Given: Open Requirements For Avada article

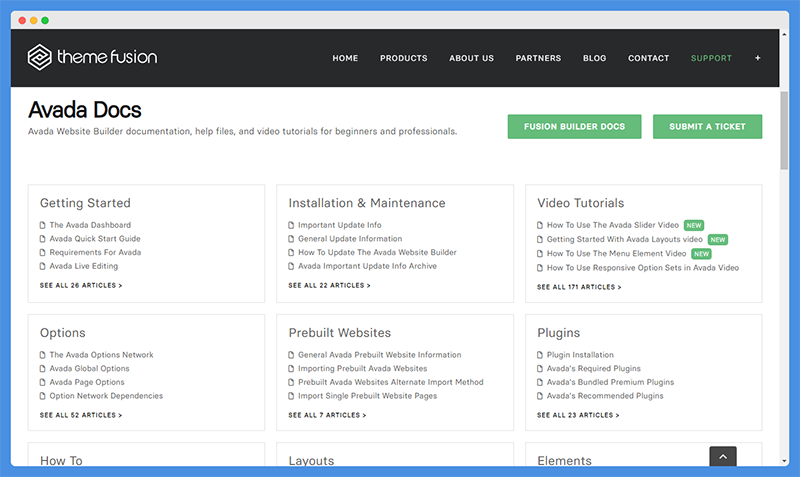Looking at the screenshot, I should (95, 253).
